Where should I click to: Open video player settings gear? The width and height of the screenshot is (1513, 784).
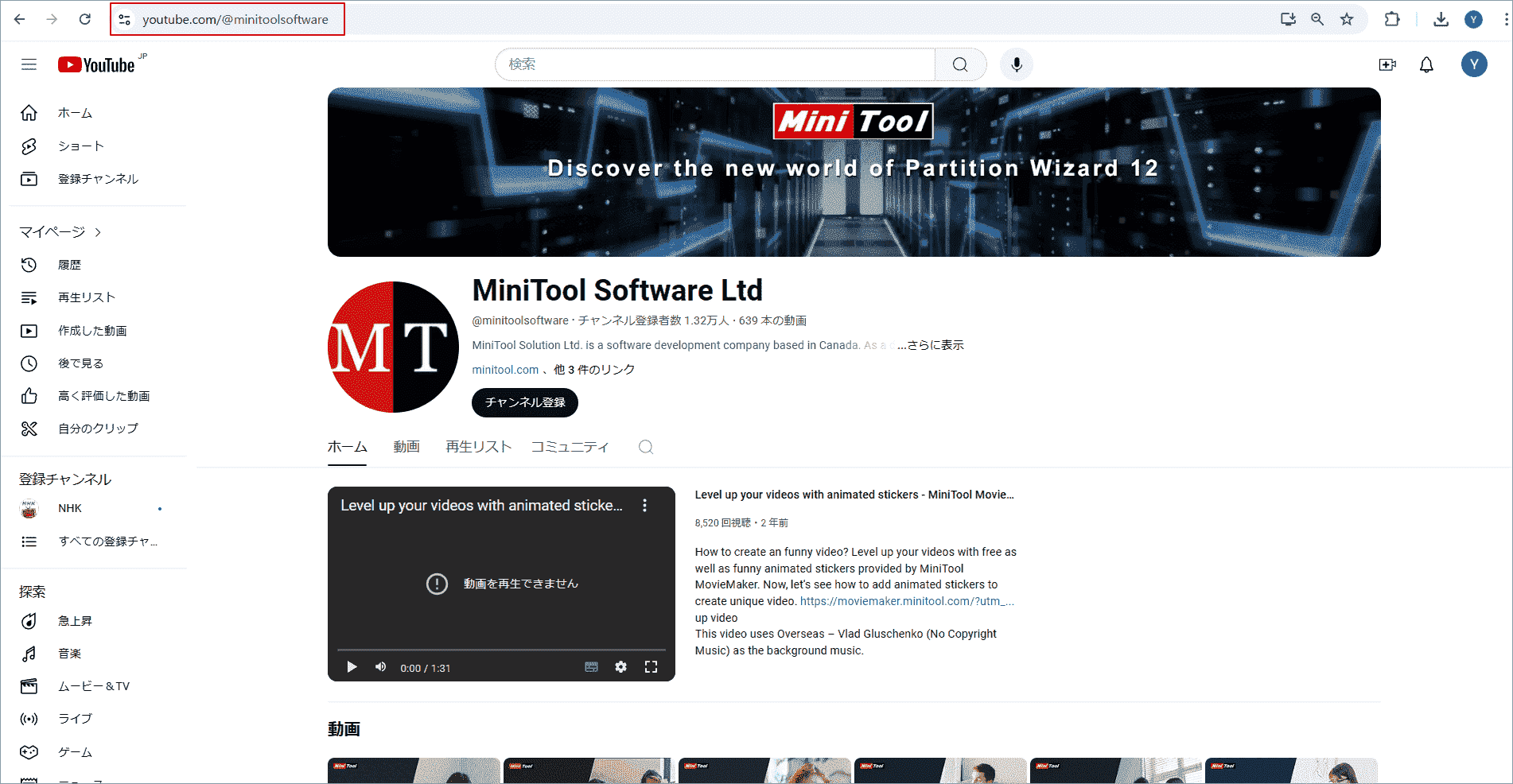click(620, 667)
